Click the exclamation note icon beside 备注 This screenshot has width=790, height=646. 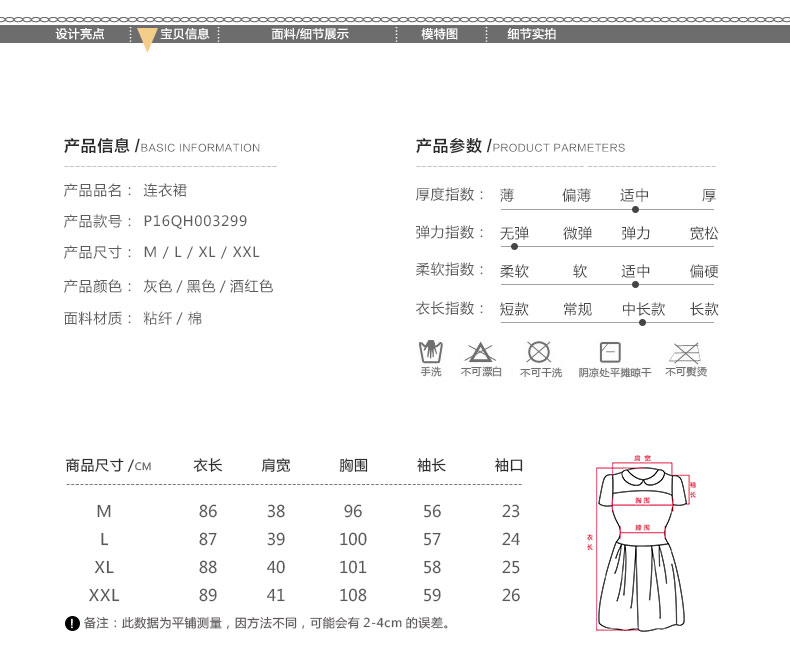[x=72, y=624]
